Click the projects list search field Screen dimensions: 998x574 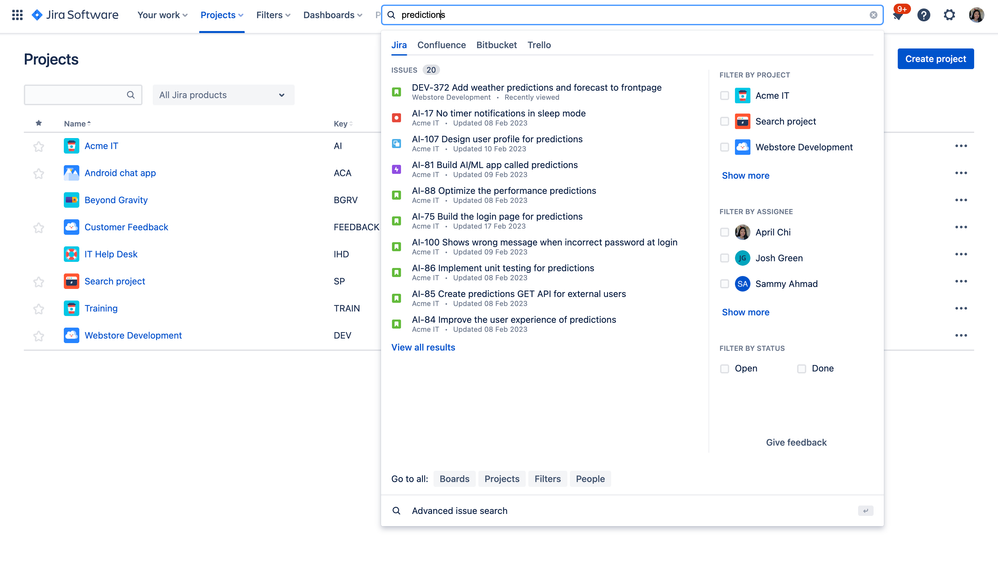click(x=76, y=95)
